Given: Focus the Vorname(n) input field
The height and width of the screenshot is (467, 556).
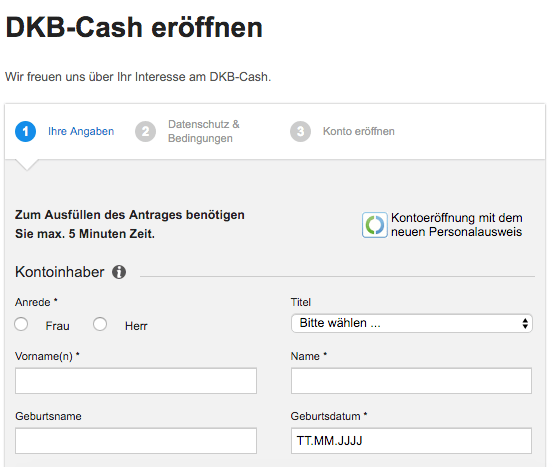Looking at the screenshot, I should click(136, 381).
